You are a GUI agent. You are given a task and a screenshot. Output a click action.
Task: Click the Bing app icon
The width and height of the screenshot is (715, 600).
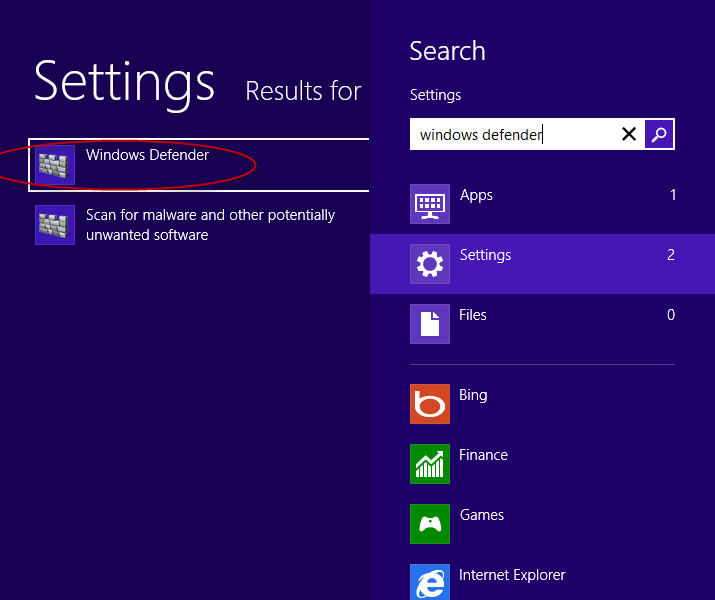tap(430, 404)
